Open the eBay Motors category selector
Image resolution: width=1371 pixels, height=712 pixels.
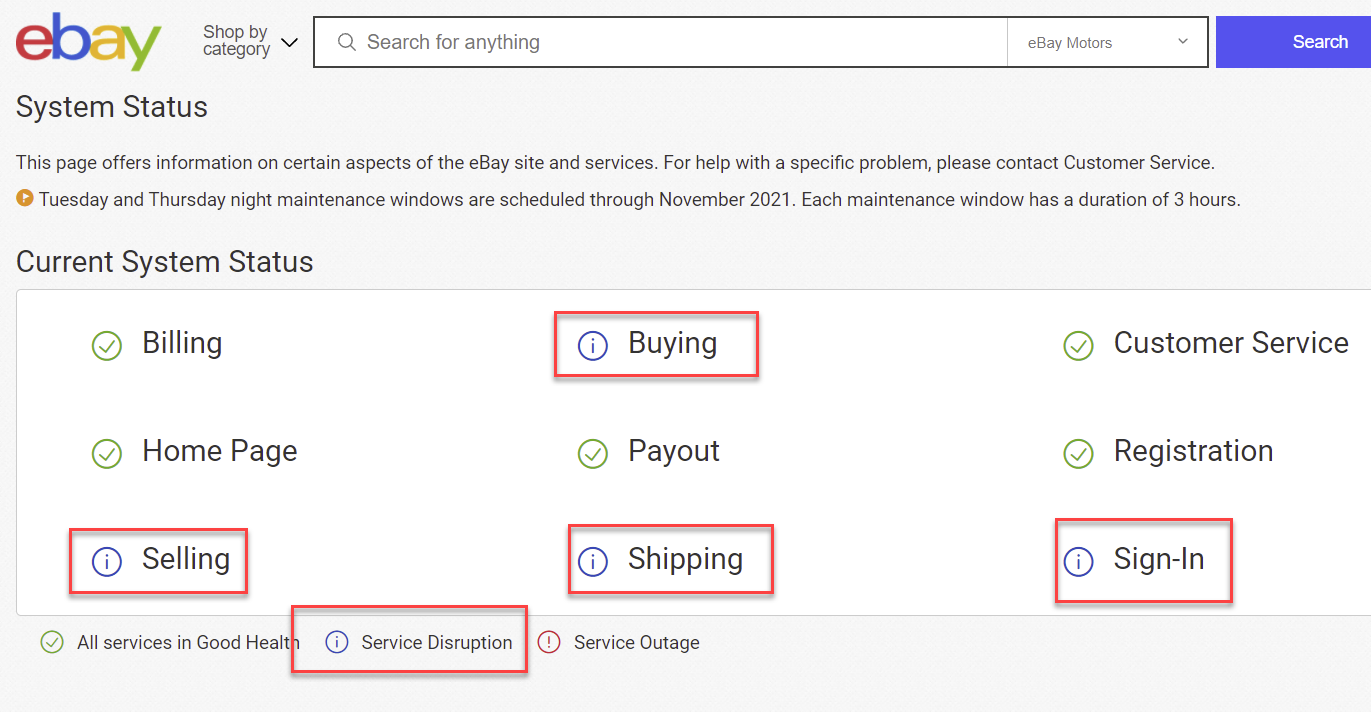point(1108,42)
